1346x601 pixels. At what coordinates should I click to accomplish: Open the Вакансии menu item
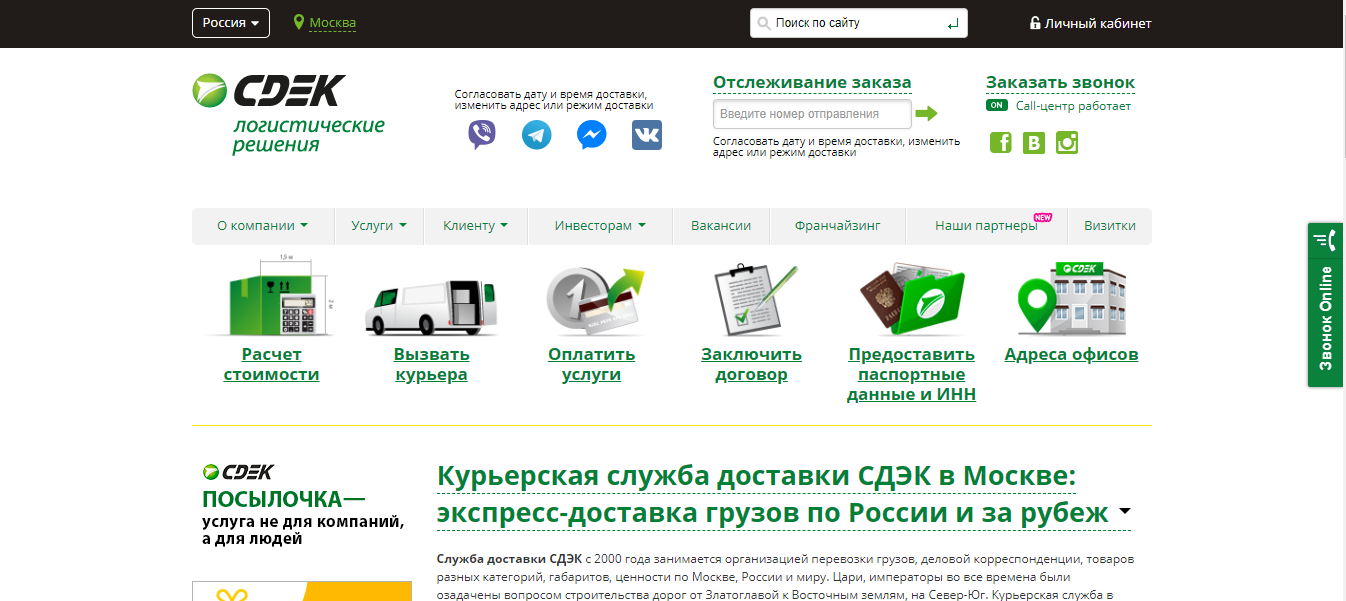(721, 226)
